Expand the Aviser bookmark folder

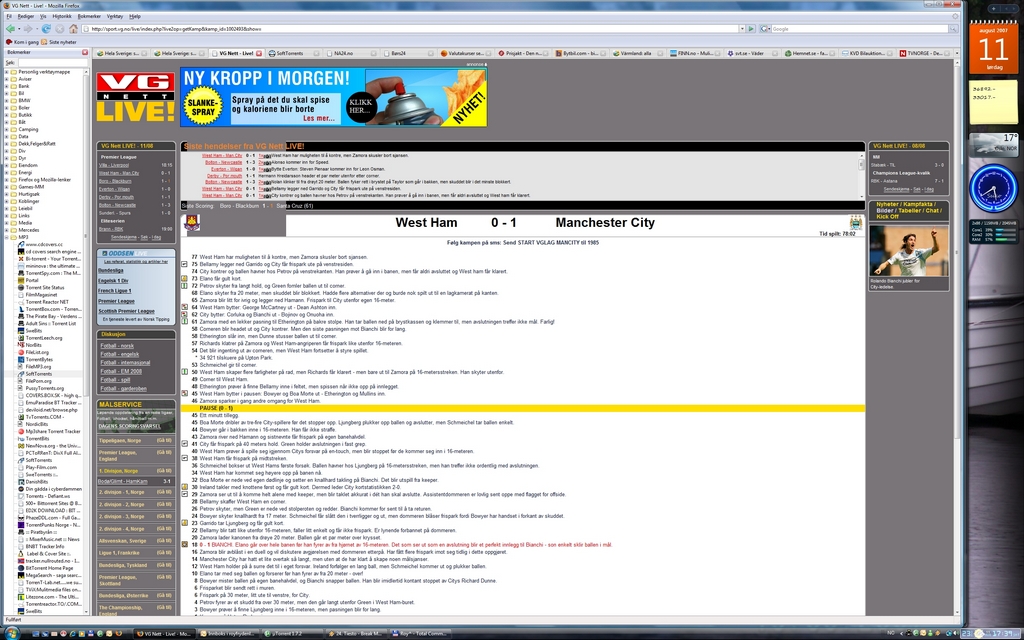pyautogui.click(x=7, y=79)
